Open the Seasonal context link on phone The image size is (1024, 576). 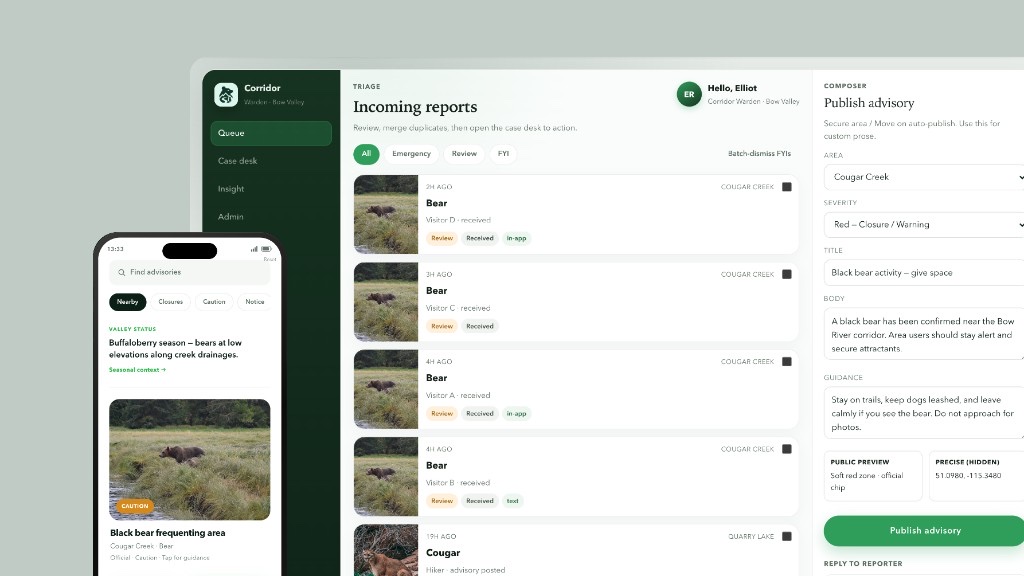137,370
